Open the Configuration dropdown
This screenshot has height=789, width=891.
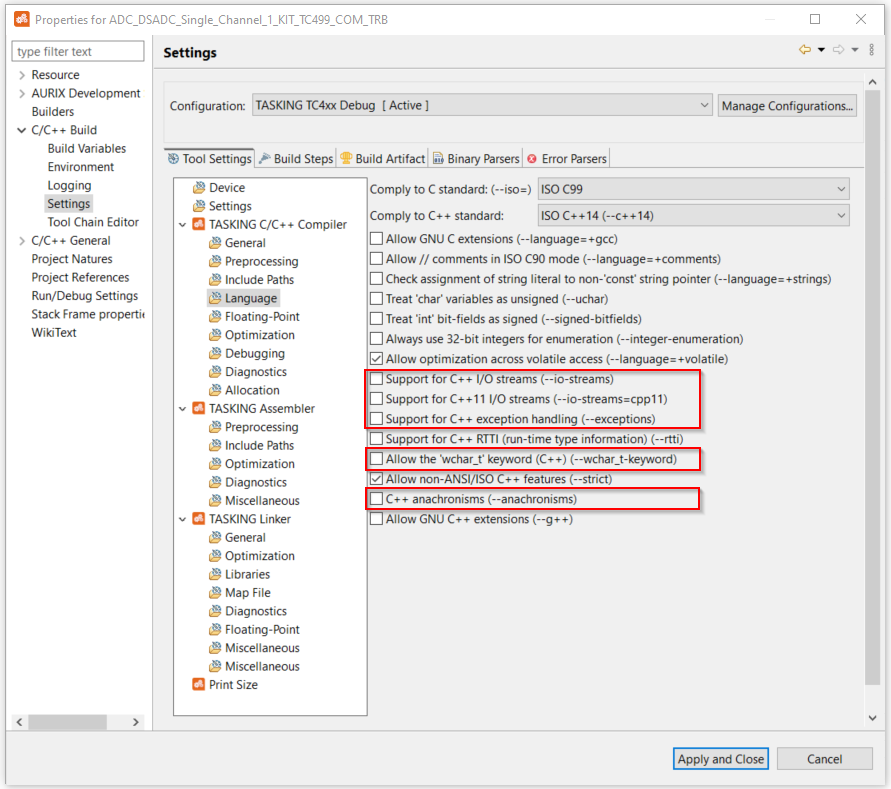pyautogui.click(x=482, y=106)
